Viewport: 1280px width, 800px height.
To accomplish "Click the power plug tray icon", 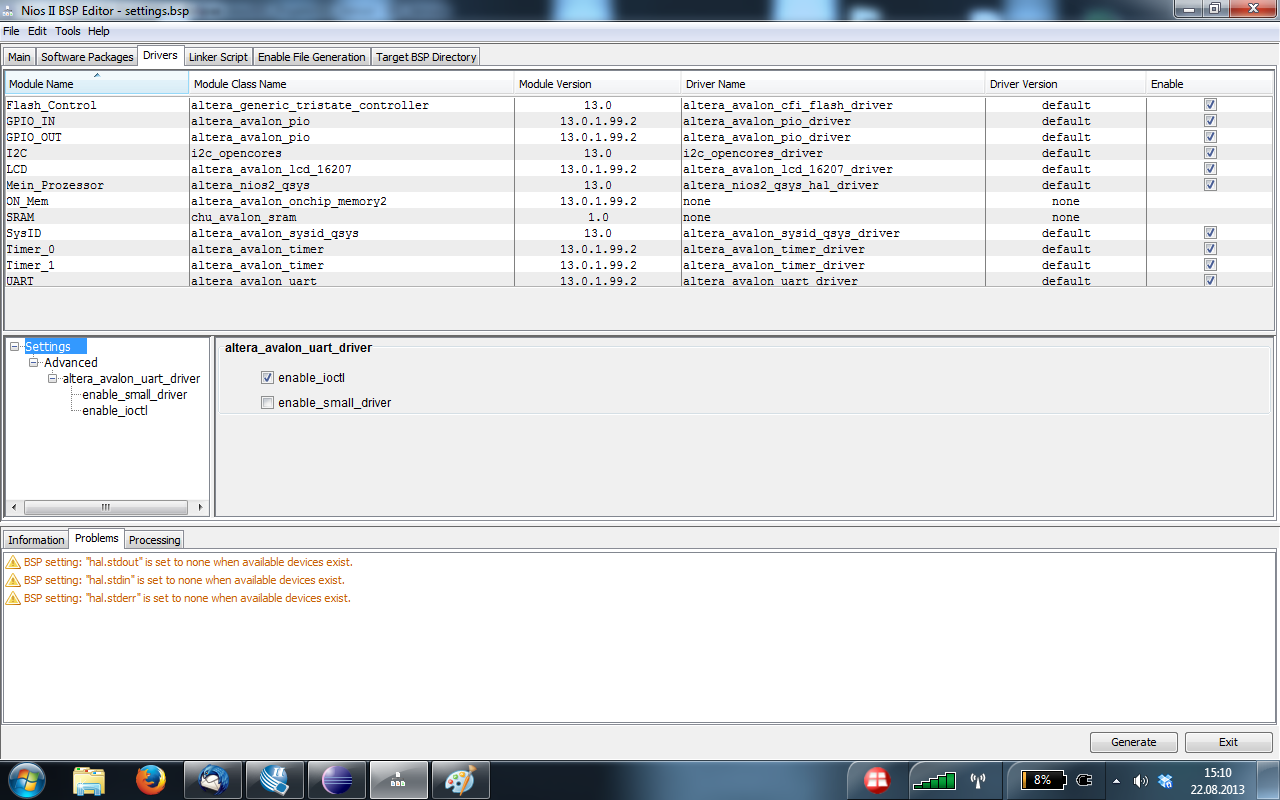I will click(1084, 780).
